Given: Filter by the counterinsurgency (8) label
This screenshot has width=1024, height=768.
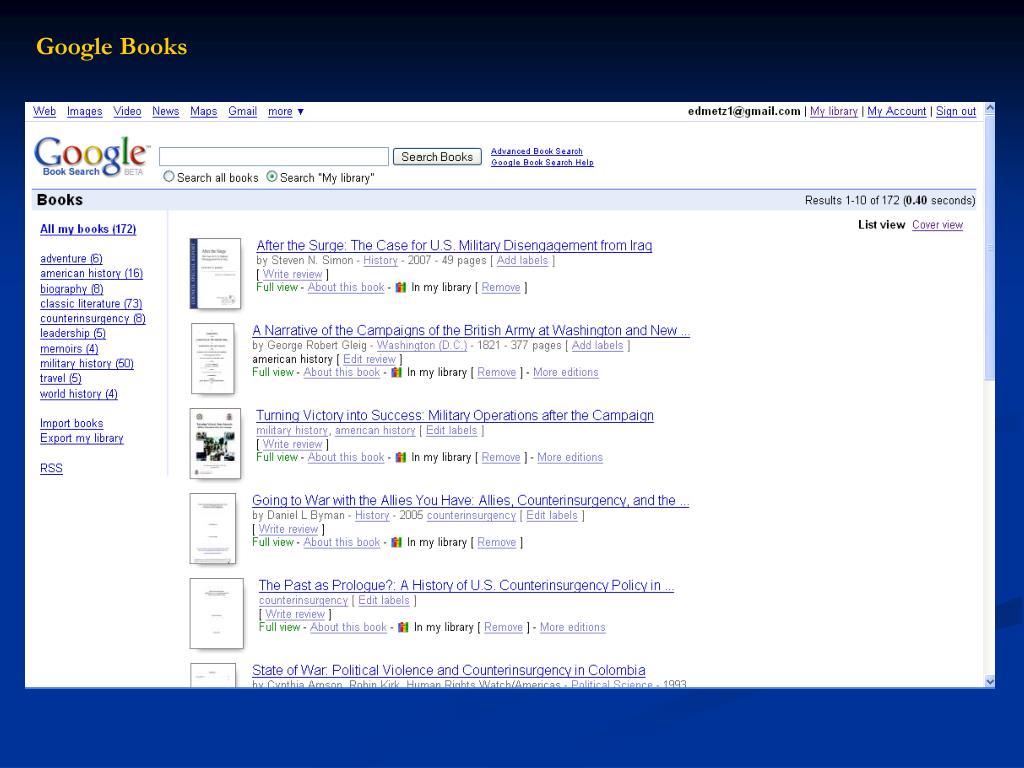Looking at the screenshot, I should 93,319.
